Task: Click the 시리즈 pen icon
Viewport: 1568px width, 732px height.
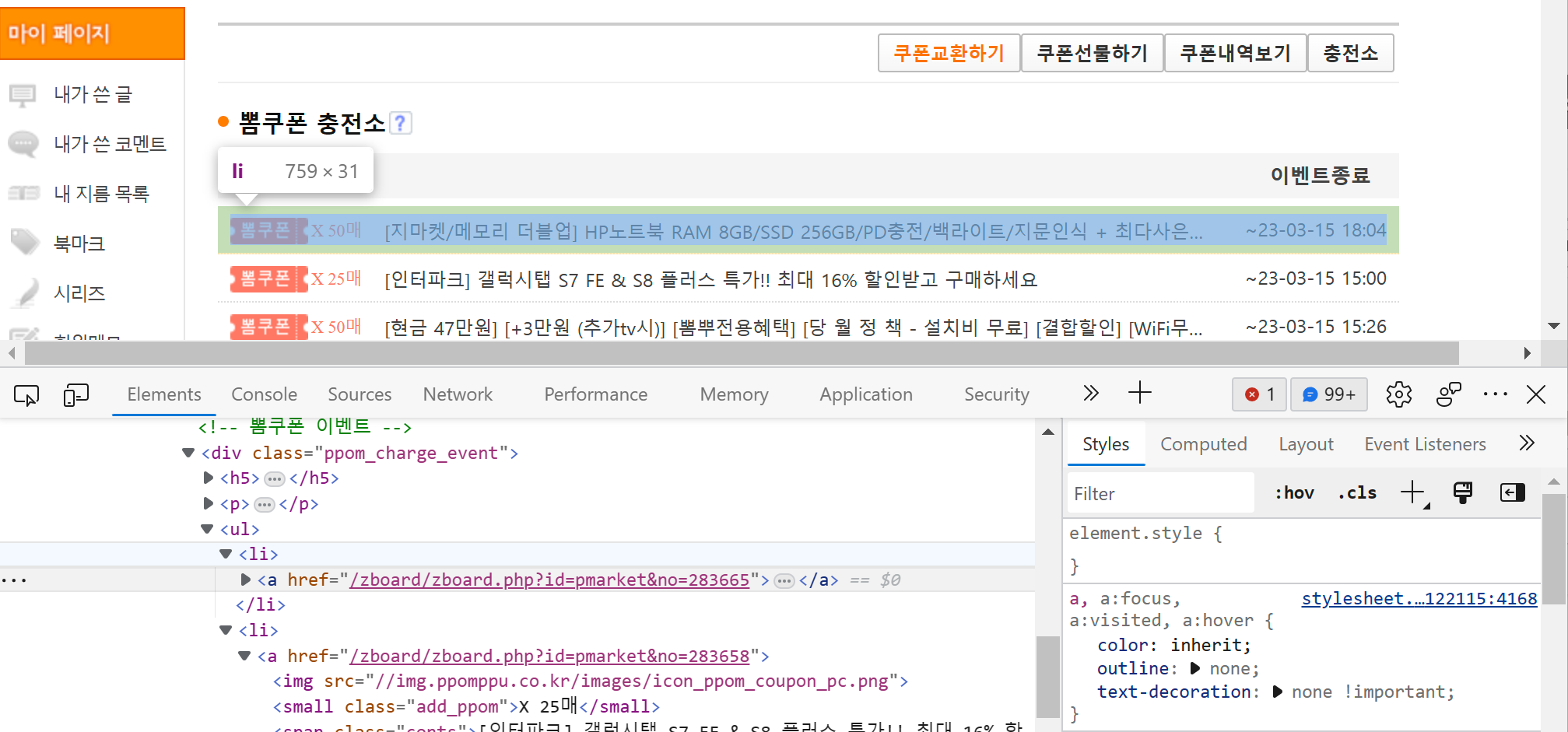Action: pyautogui.click(x=25, y=292)
